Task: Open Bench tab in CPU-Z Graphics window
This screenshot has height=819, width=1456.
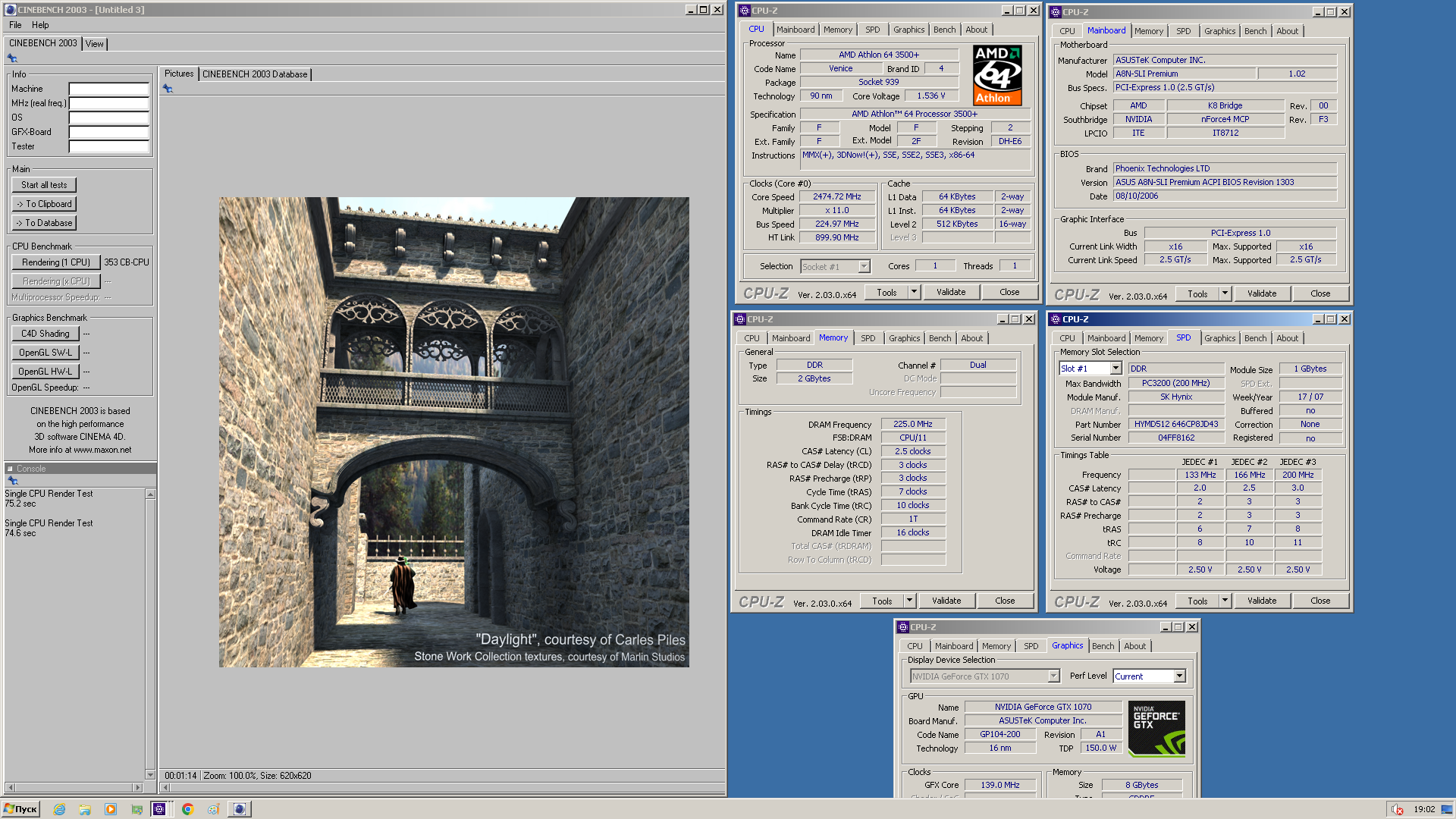Action: (1103, 646)
